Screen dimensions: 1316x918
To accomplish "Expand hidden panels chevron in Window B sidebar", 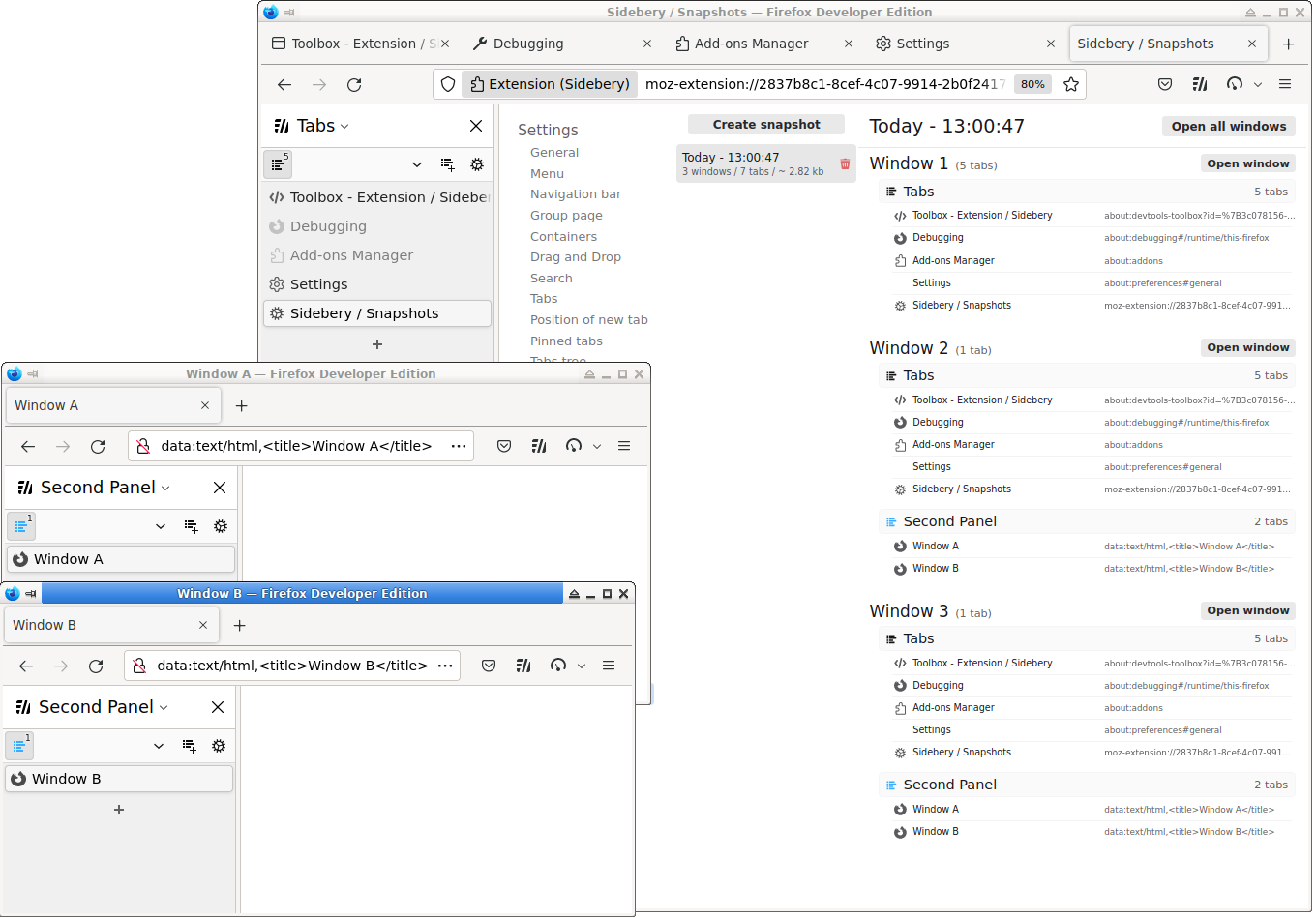I will pyautogui.click(x=159, y=746).
